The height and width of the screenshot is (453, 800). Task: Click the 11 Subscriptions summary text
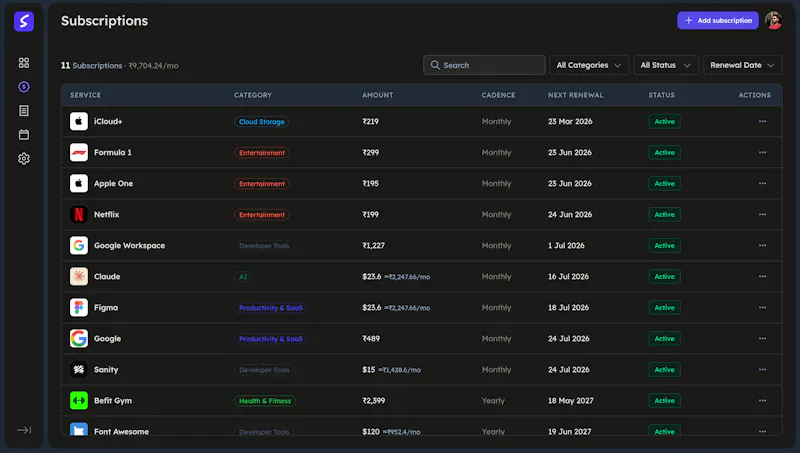tap(91, 66)
